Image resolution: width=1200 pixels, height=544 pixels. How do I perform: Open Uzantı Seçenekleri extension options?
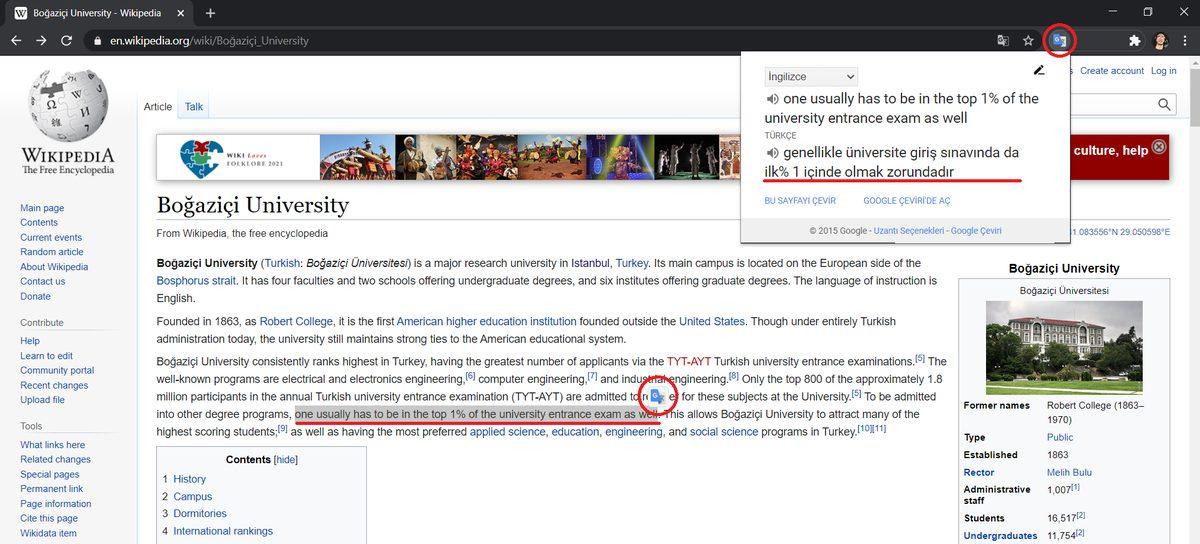(909, 231)
